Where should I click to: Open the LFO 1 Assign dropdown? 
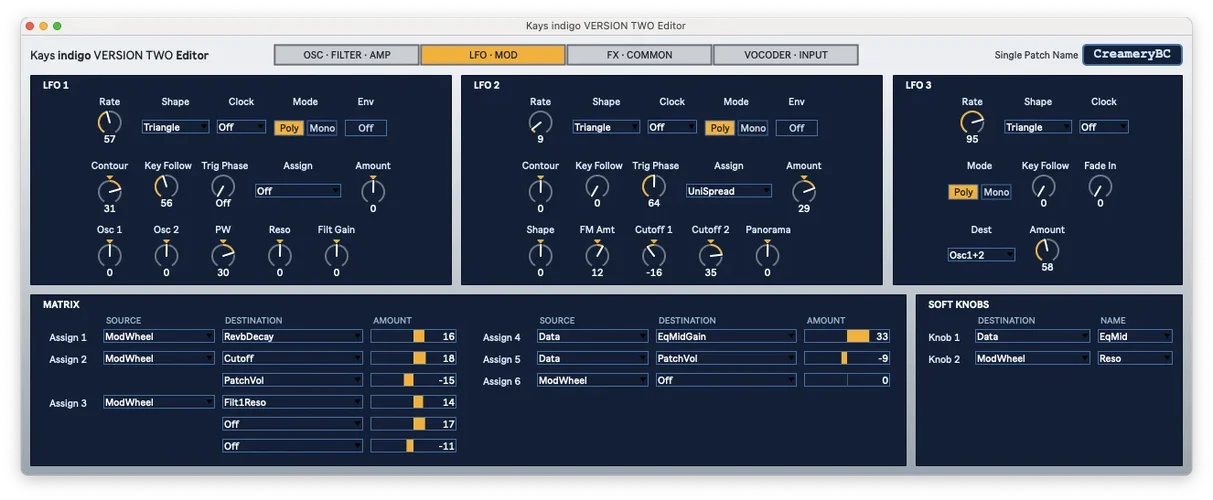[298, 191]
